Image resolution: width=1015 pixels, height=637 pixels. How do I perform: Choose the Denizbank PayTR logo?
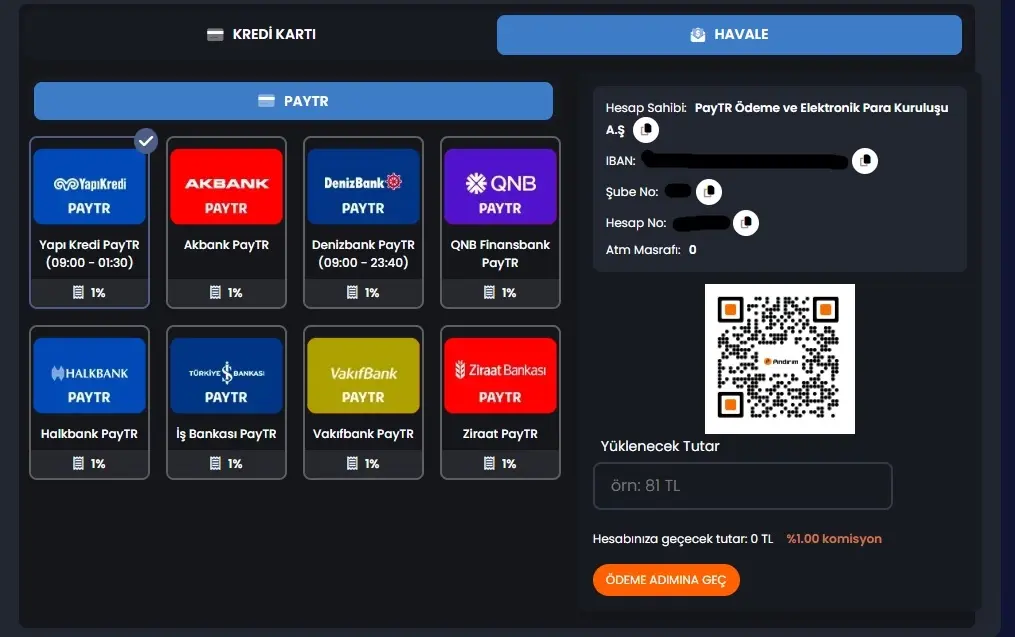(x=363, y=186)
